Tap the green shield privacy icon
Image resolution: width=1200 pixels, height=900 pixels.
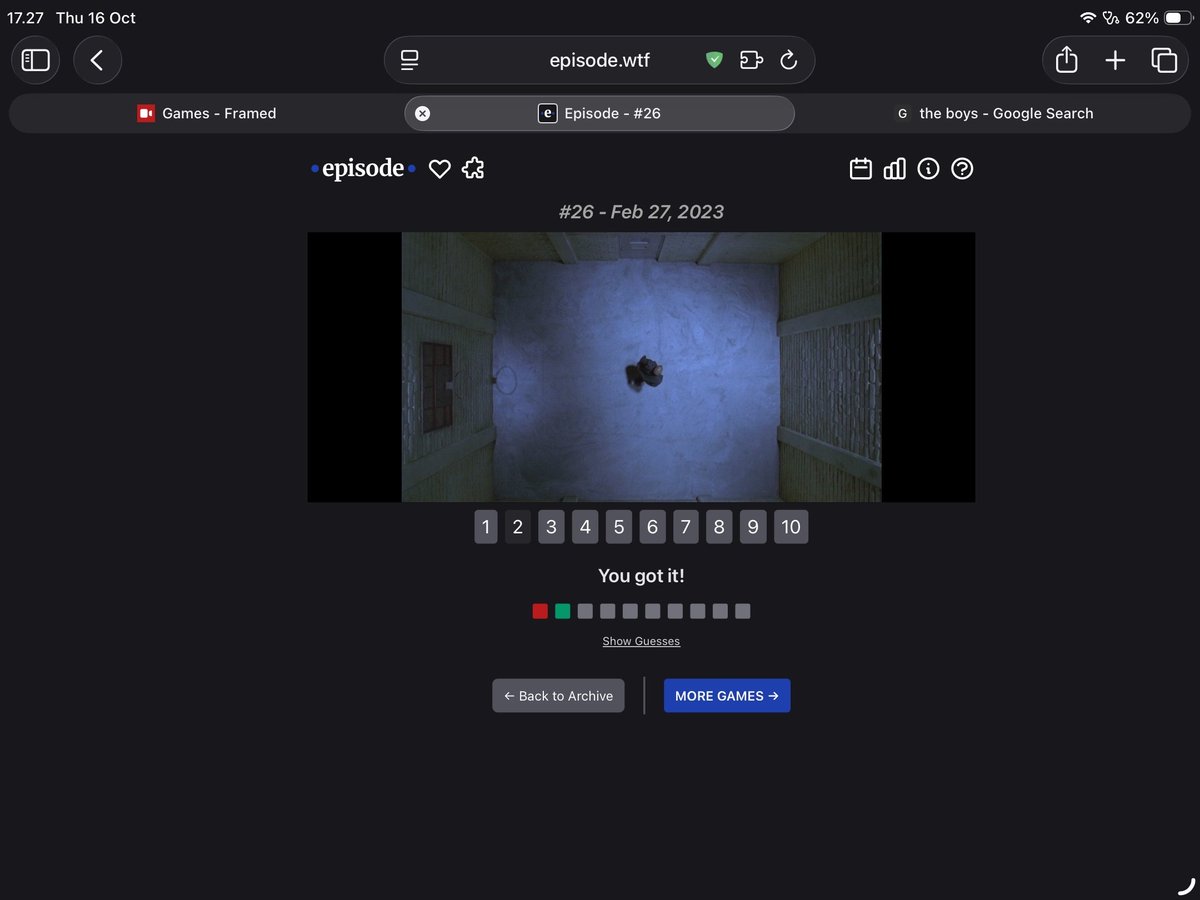click(714, 60)
